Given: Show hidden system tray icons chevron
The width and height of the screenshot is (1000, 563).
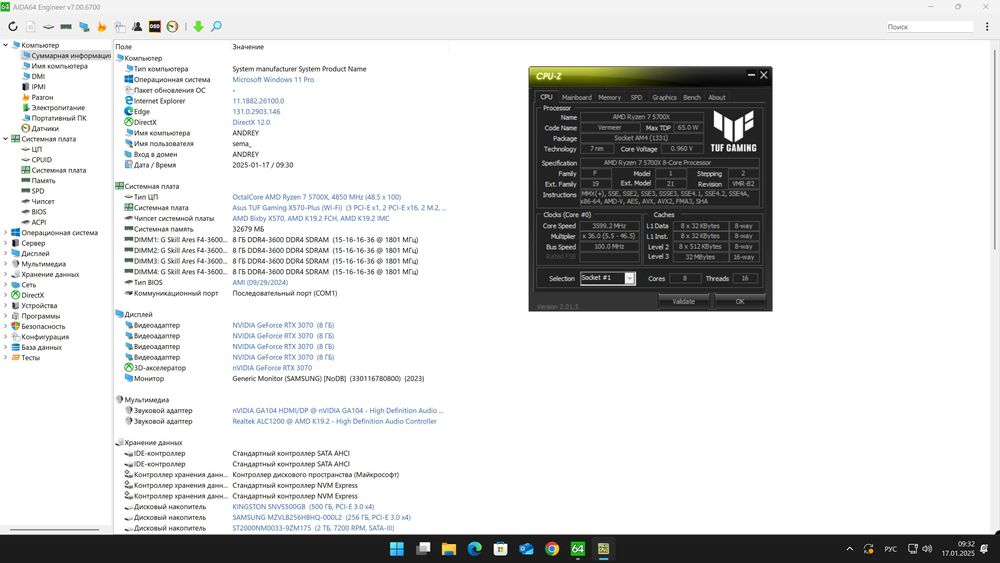Looking at the screenshot, I should [849, 549].
